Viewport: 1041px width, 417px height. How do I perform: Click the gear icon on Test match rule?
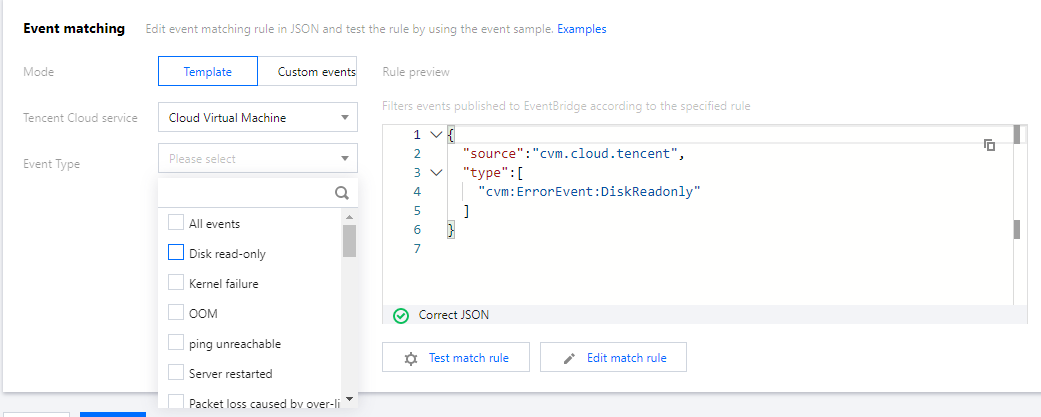tap(410, 358)
